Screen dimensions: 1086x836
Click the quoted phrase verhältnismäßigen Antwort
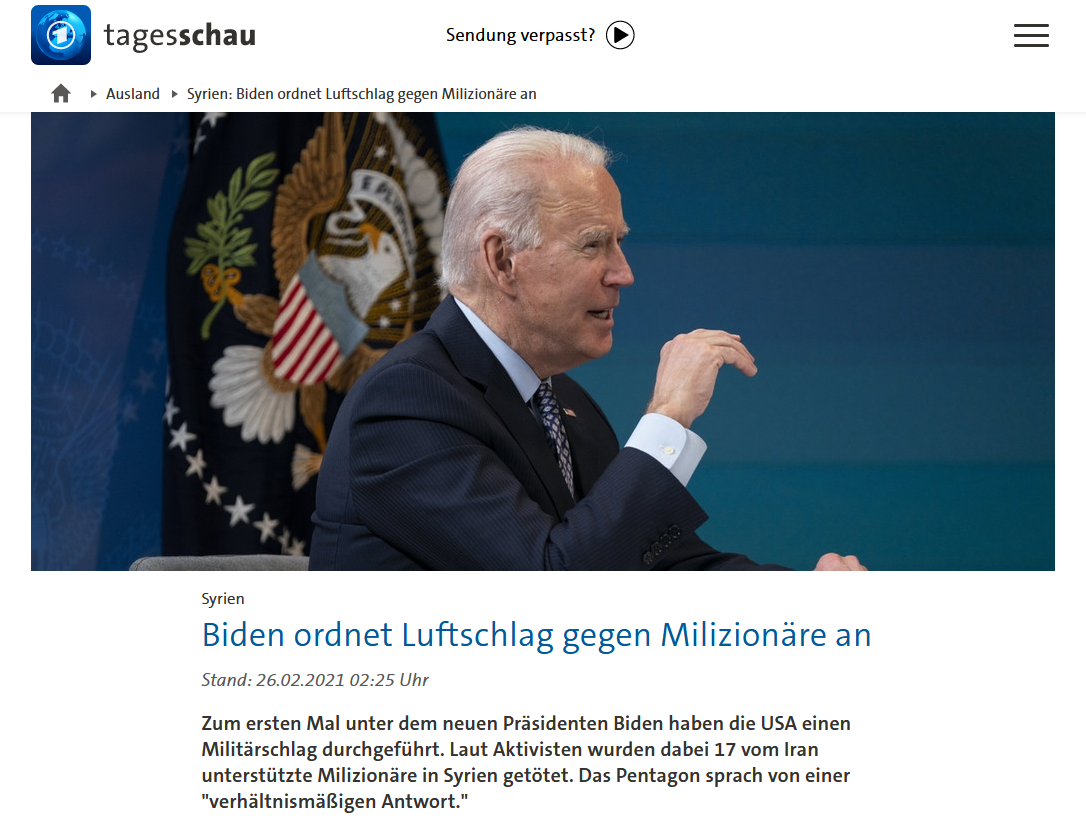(335, 801)
